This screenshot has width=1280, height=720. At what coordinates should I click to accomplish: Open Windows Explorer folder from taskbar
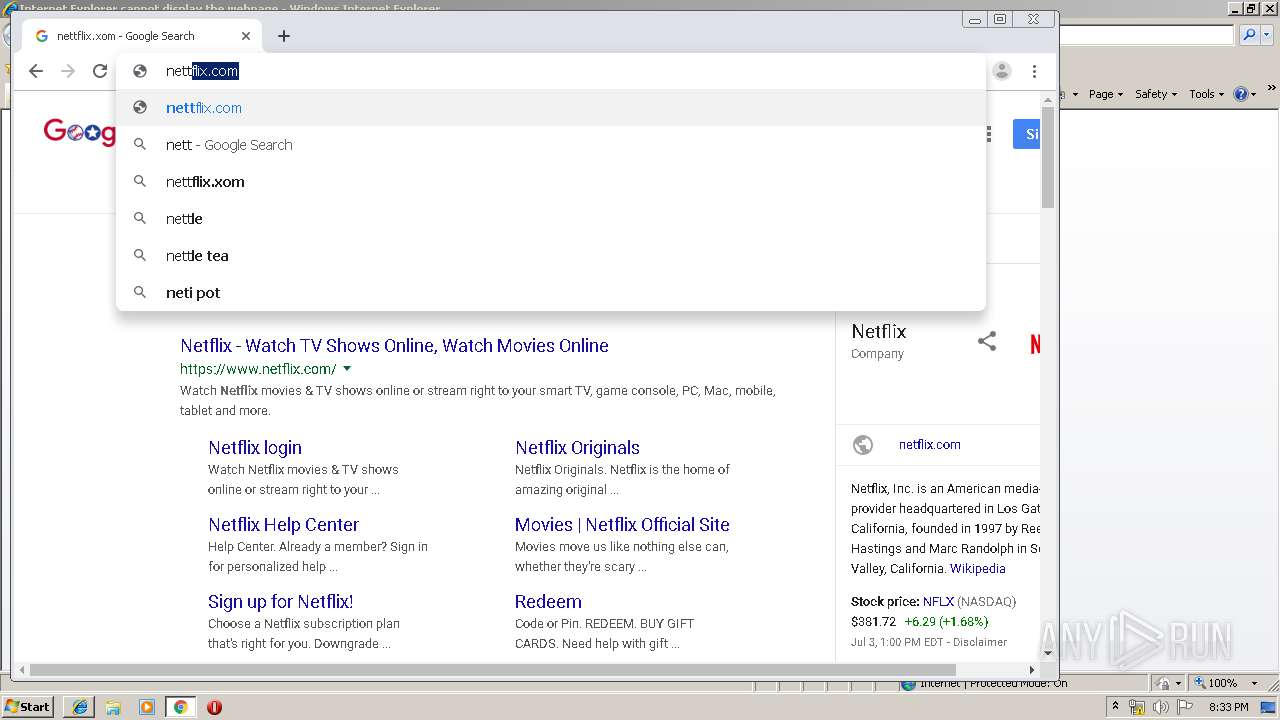click(x=113, y=707)
